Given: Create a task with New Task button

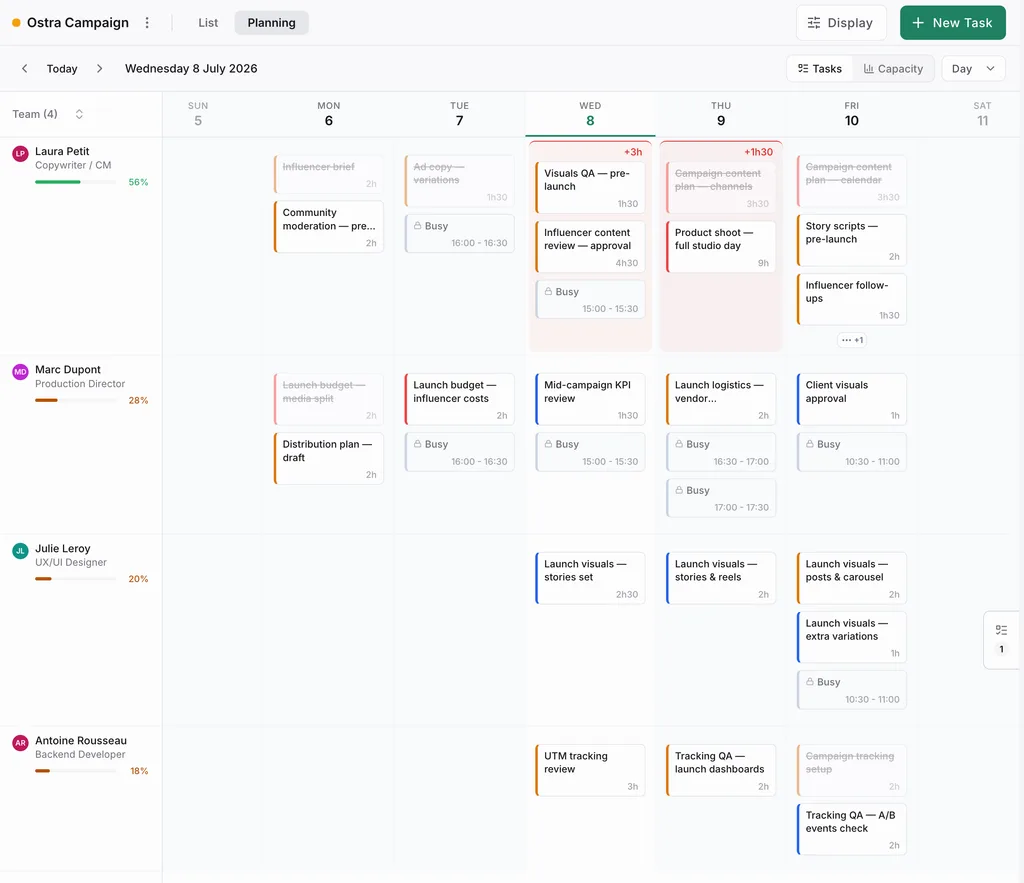Looking at the screenshot, I should coord(953,23).
